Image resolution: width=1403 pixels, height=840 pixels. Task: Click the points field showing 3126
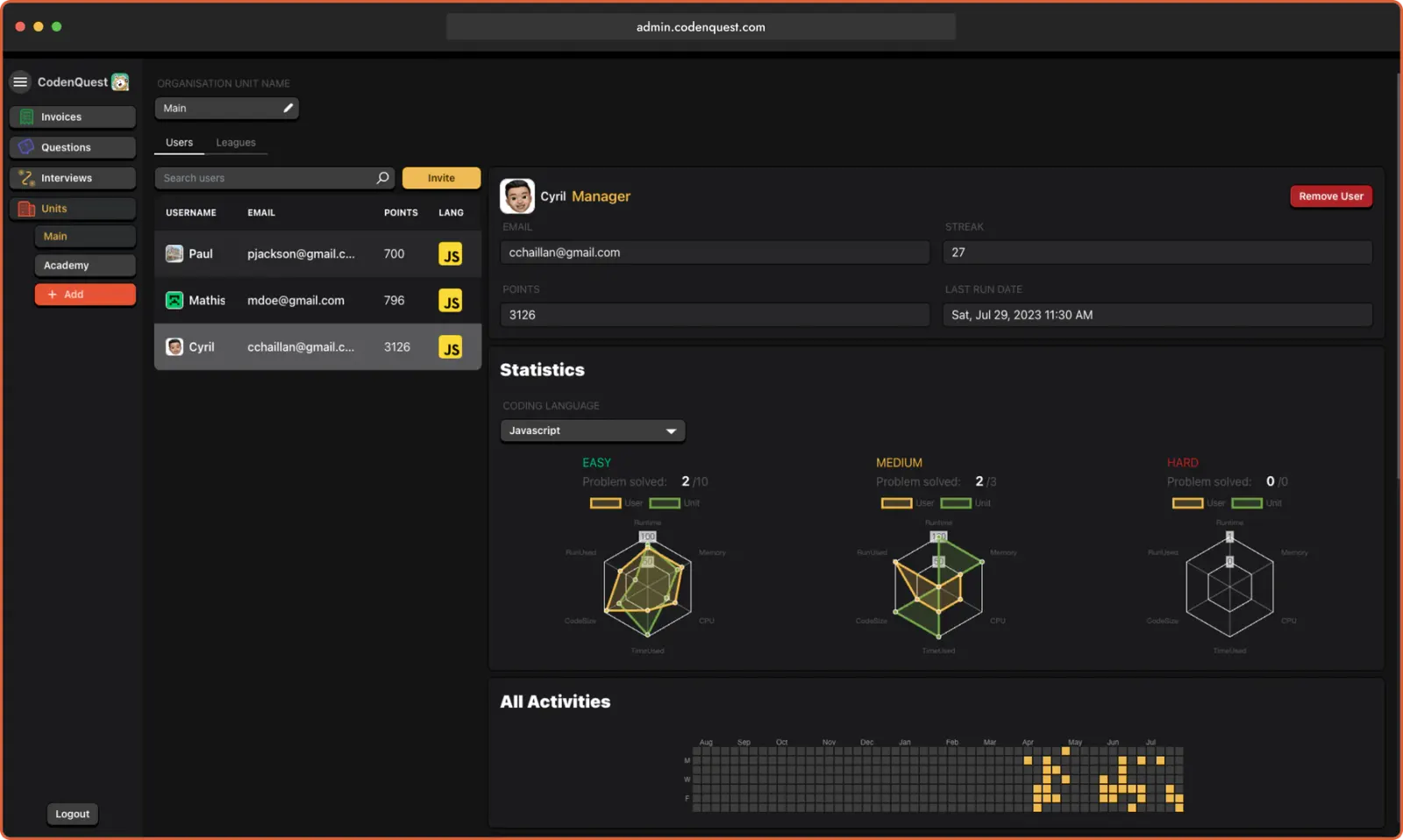[715, 315]
